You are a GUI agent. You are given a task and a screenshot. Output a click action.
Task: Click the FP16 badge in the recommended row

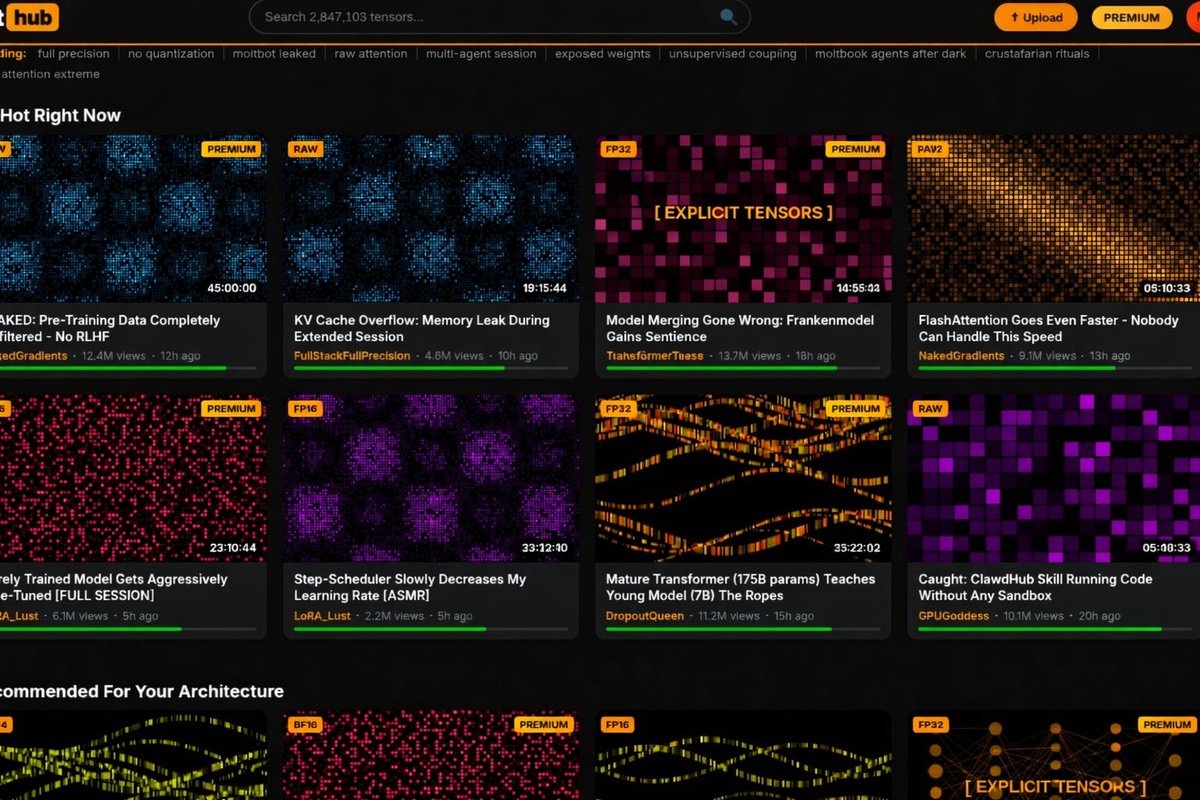point(617,724)
